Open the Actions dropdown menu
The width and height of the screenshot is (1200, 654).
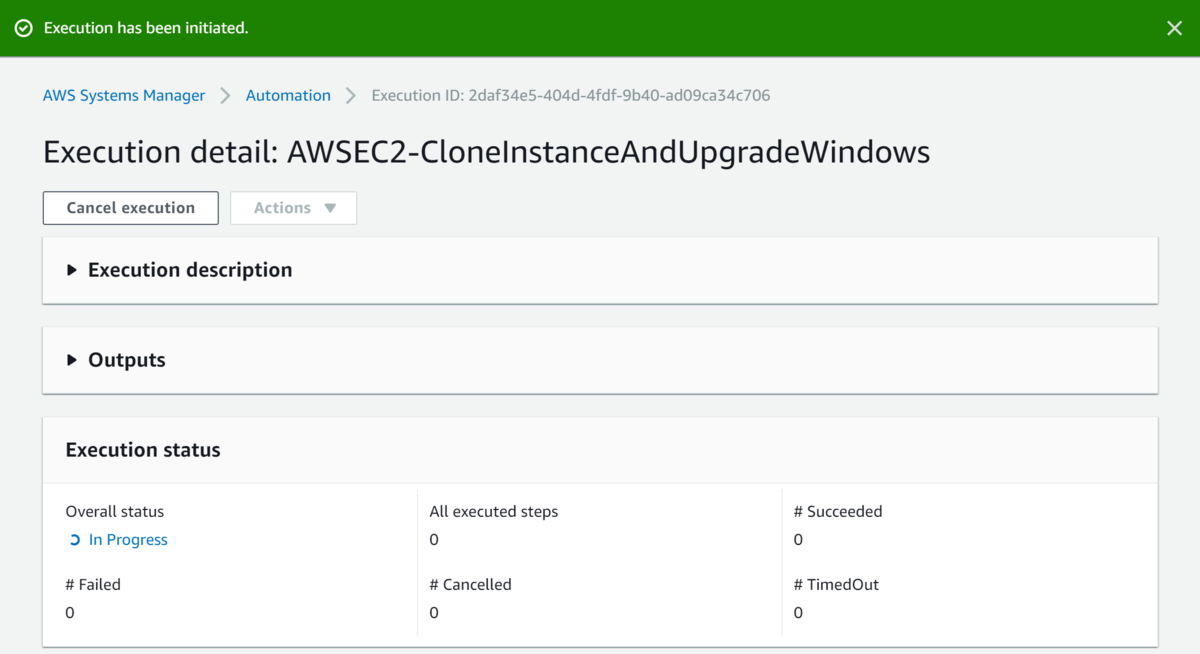(294, 208)
